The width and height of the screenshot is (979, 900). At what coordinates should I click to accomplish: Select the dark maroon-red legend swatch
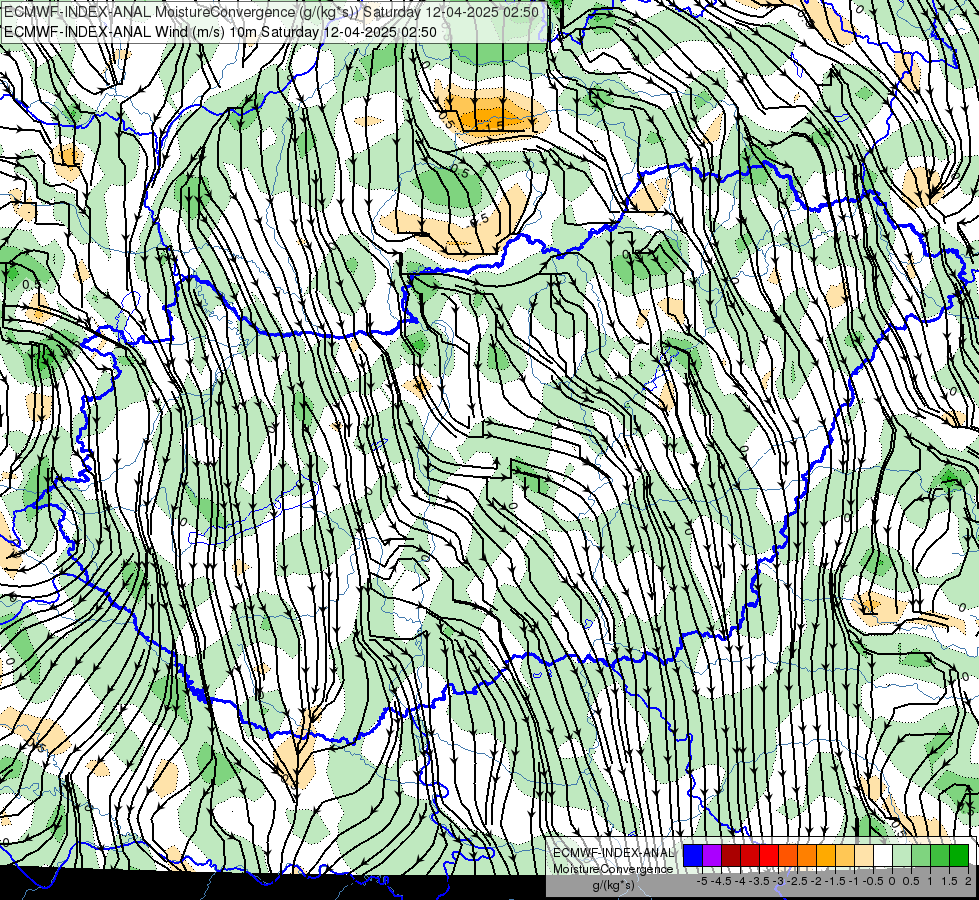[731, 856]
